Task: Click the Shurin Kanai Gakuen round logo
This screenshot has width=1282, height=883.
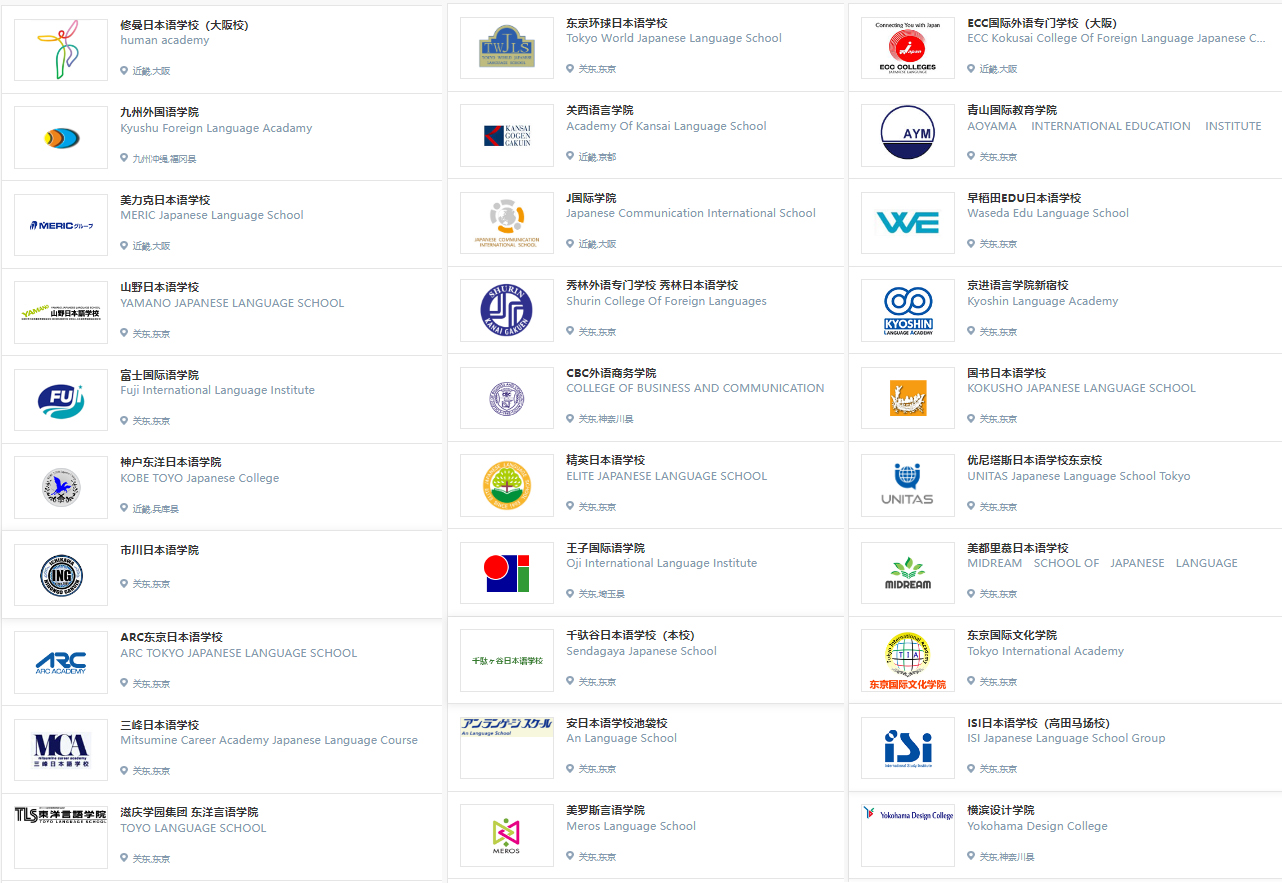Action: [506, 310]
